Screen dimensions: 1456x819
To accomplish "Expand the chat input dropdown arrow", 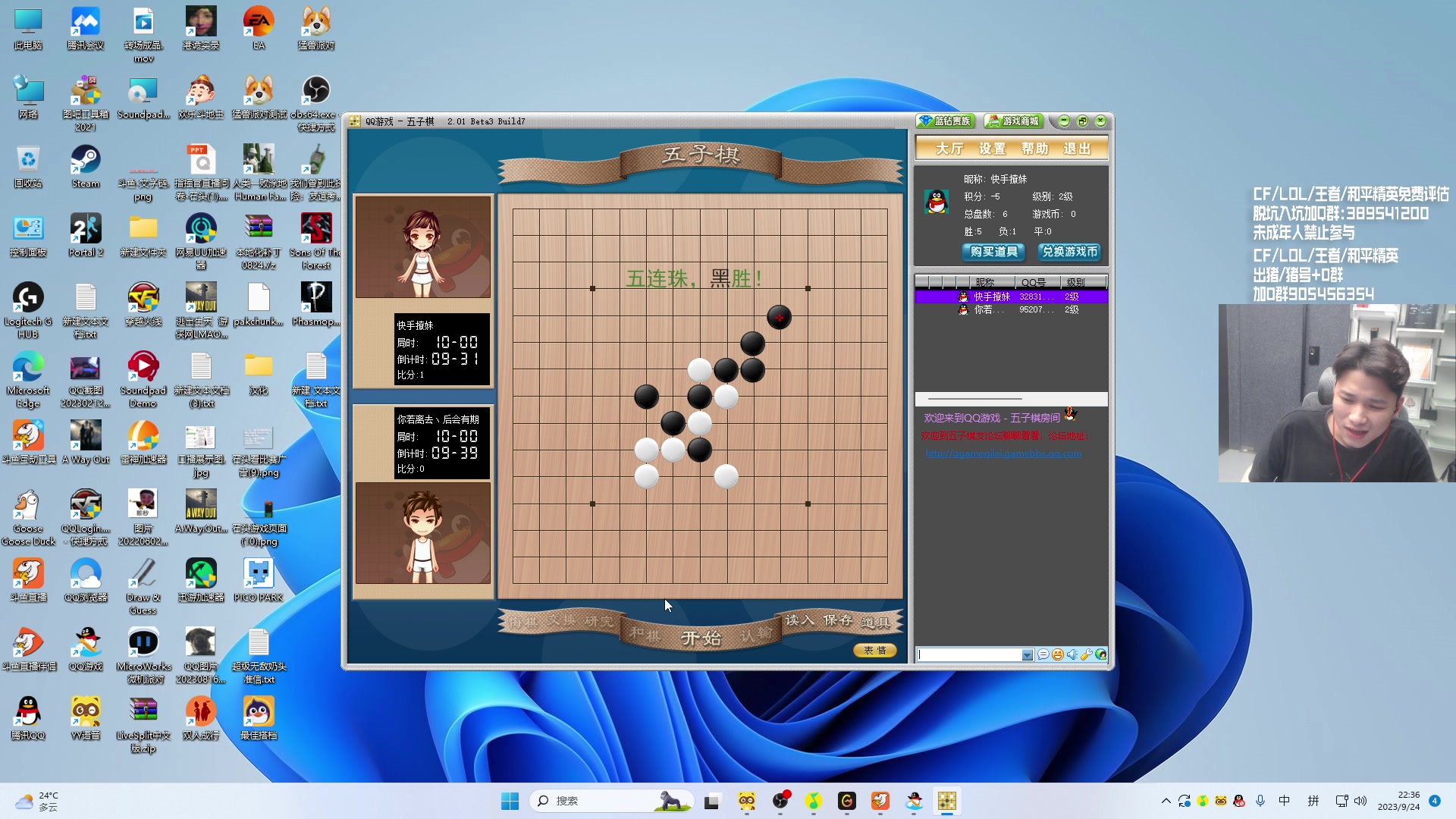I will pyautogui.click(x=1027, y=655).
